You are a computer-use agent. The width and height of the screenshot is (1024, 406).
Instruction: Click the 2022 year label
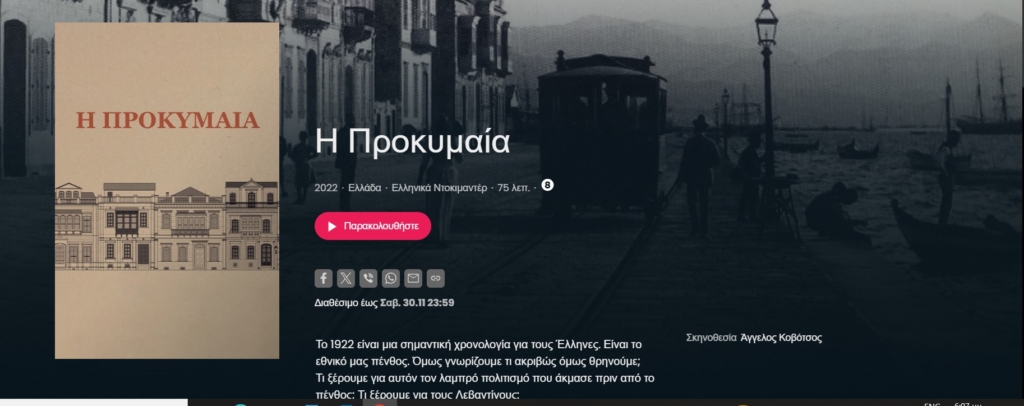(326, 187)
